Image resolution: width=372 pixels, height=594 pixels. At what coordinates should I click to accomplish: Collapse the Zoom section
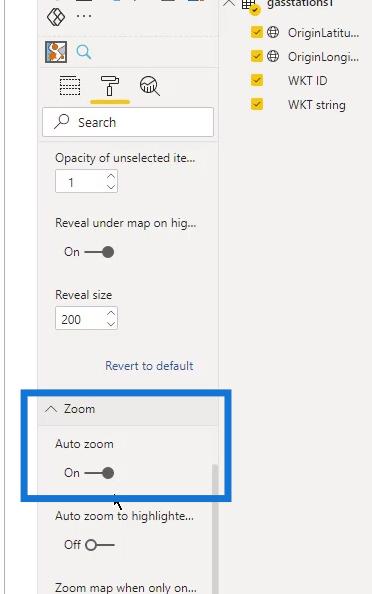51,409
